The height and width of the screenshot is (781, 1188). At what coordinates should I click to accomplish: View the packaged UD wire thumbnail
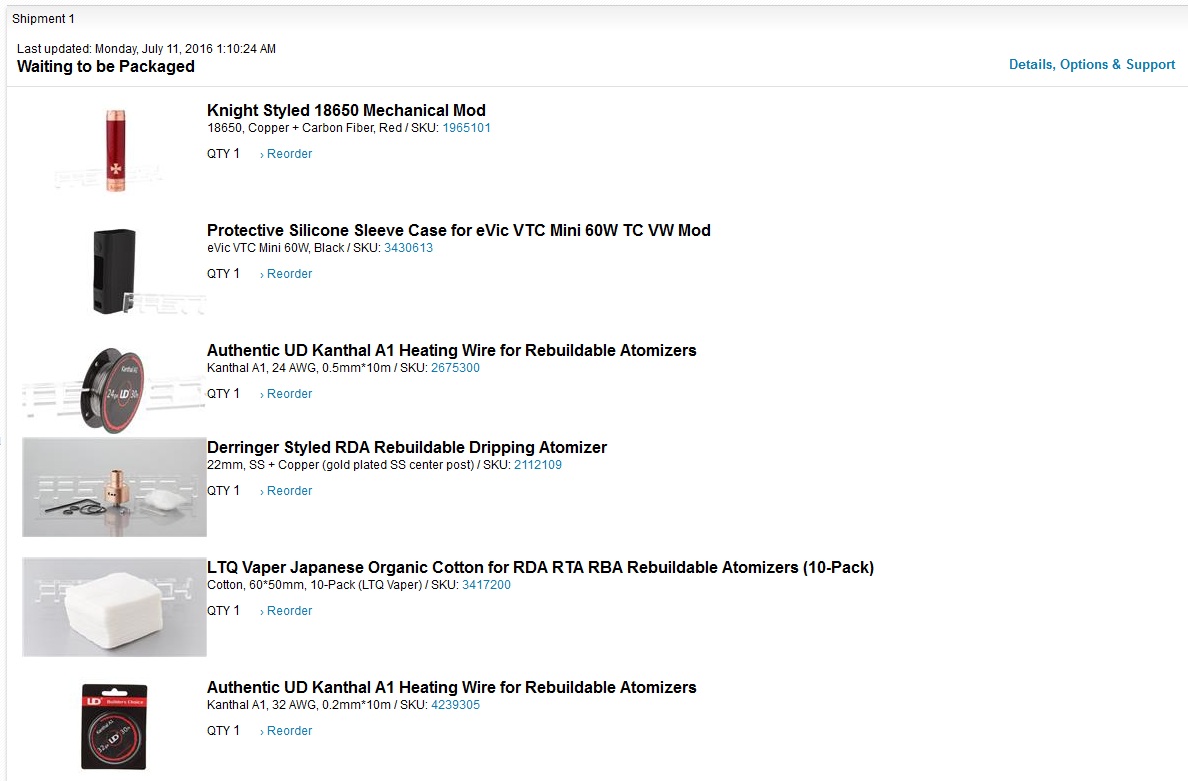pos(114,726)
